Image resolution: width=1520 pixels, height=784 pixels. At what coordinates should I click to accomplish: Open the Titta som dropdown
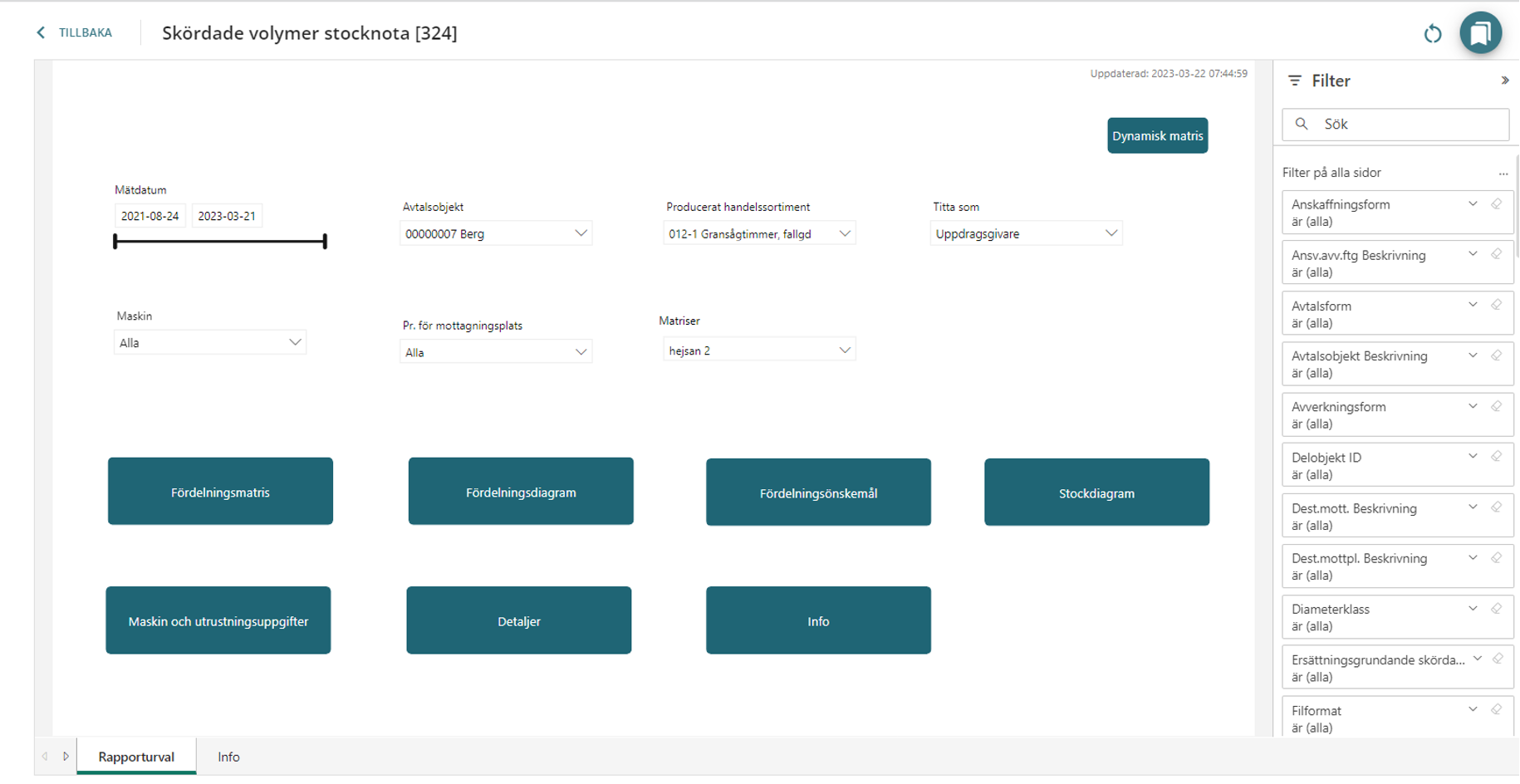pyautogui.click(x=1026, y=234)
